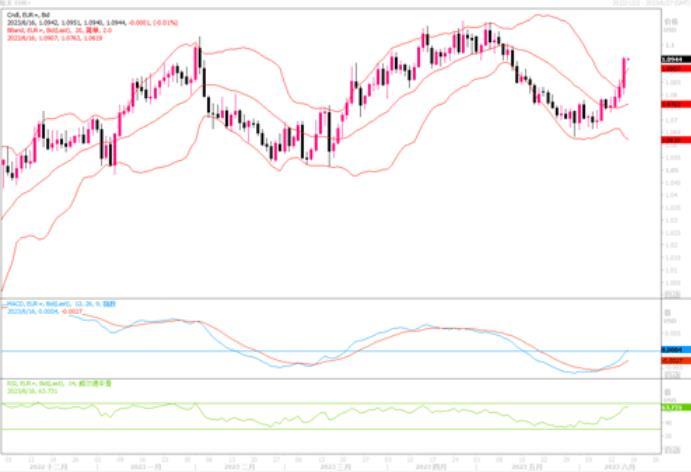Click the upper green RSI threshold line

[x=300, y=405]
